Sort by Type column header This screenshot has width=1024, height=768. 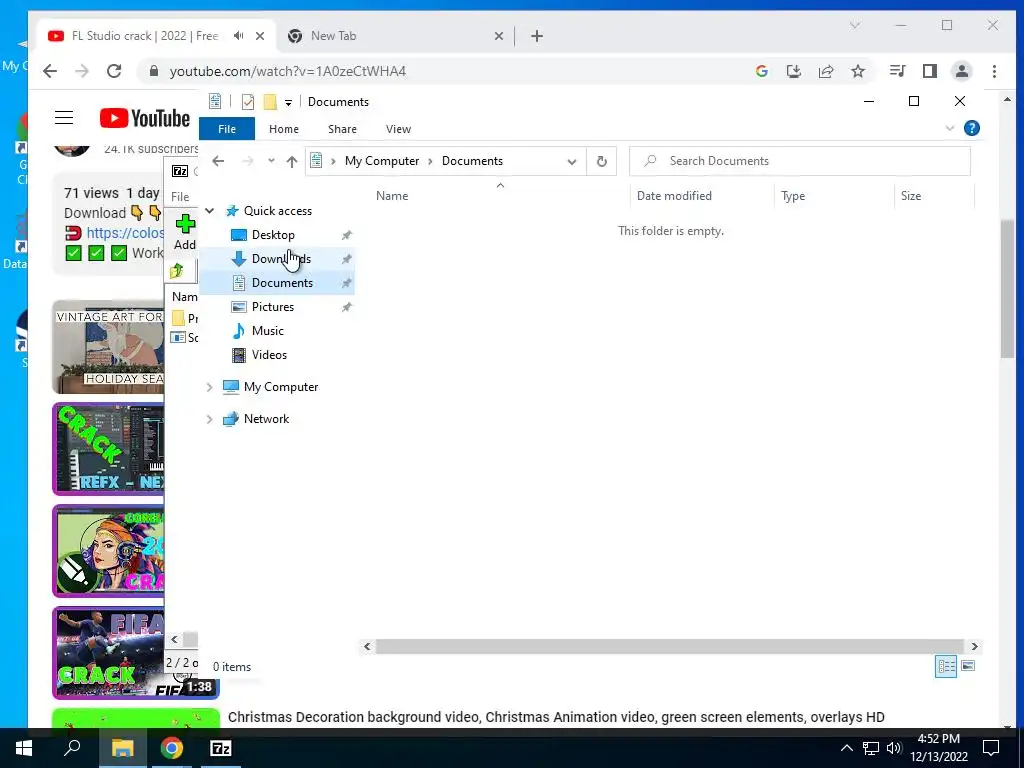pos(793,195)
